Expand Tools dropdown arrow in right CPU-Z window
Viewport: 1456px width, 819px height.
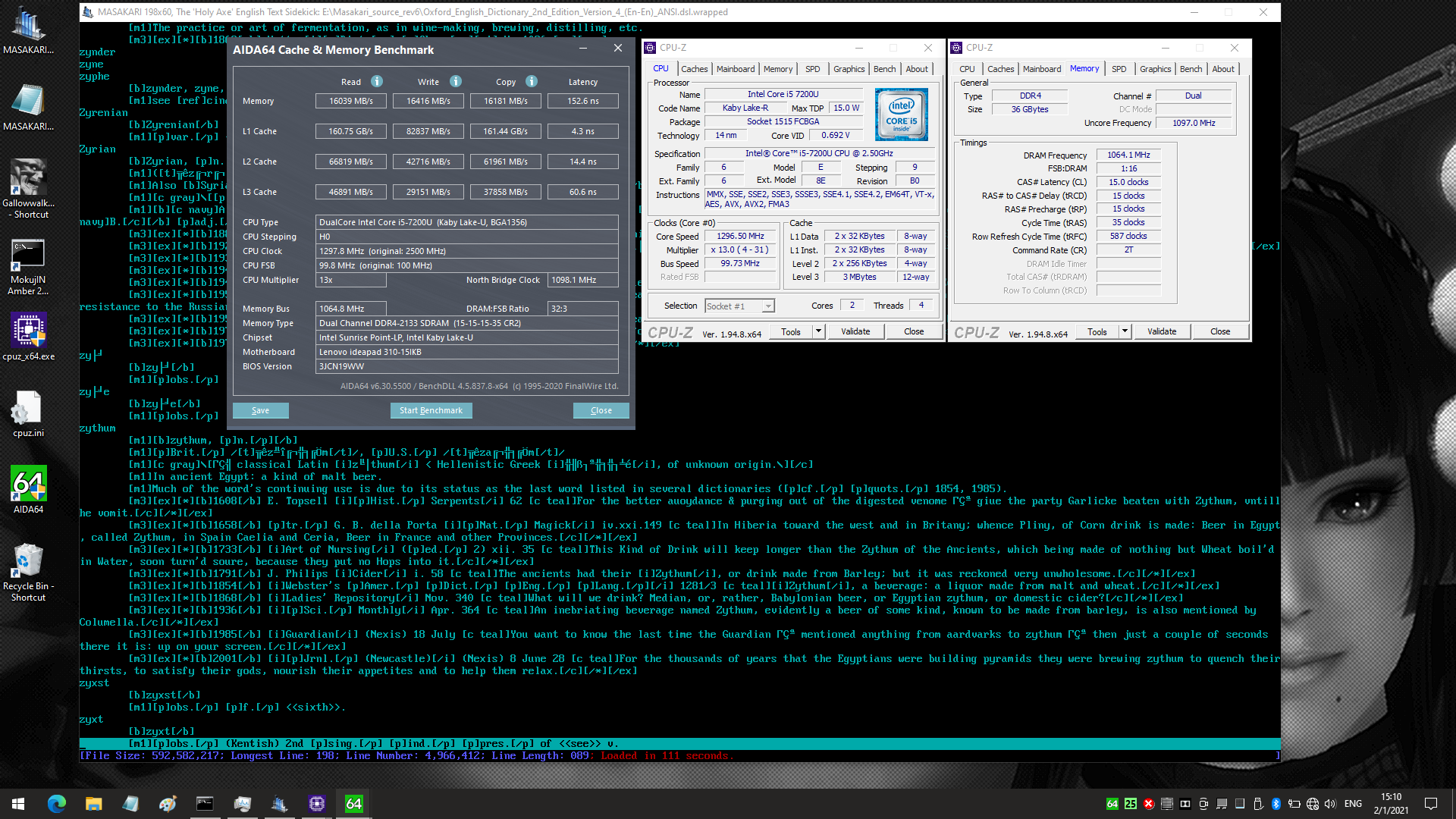pos(1125,331)
